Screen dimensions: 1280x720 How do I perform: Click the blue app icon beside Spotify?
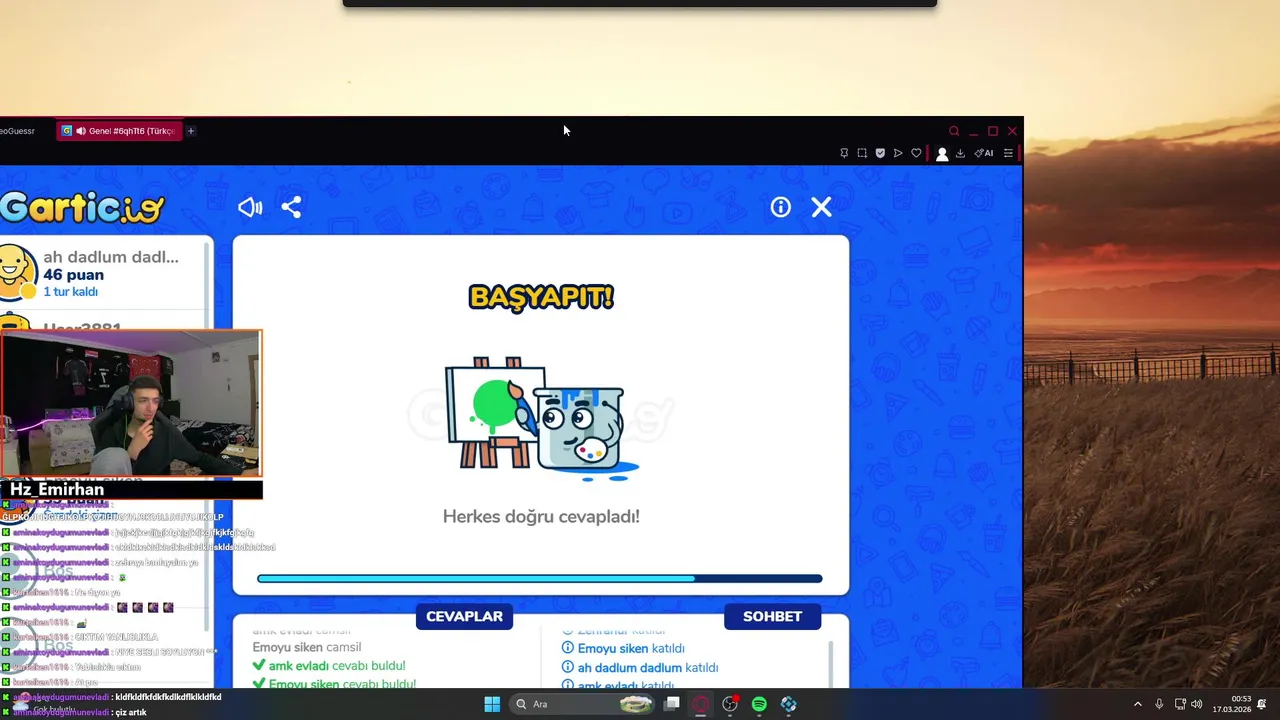pyautogui.click(x=789, y=704)
